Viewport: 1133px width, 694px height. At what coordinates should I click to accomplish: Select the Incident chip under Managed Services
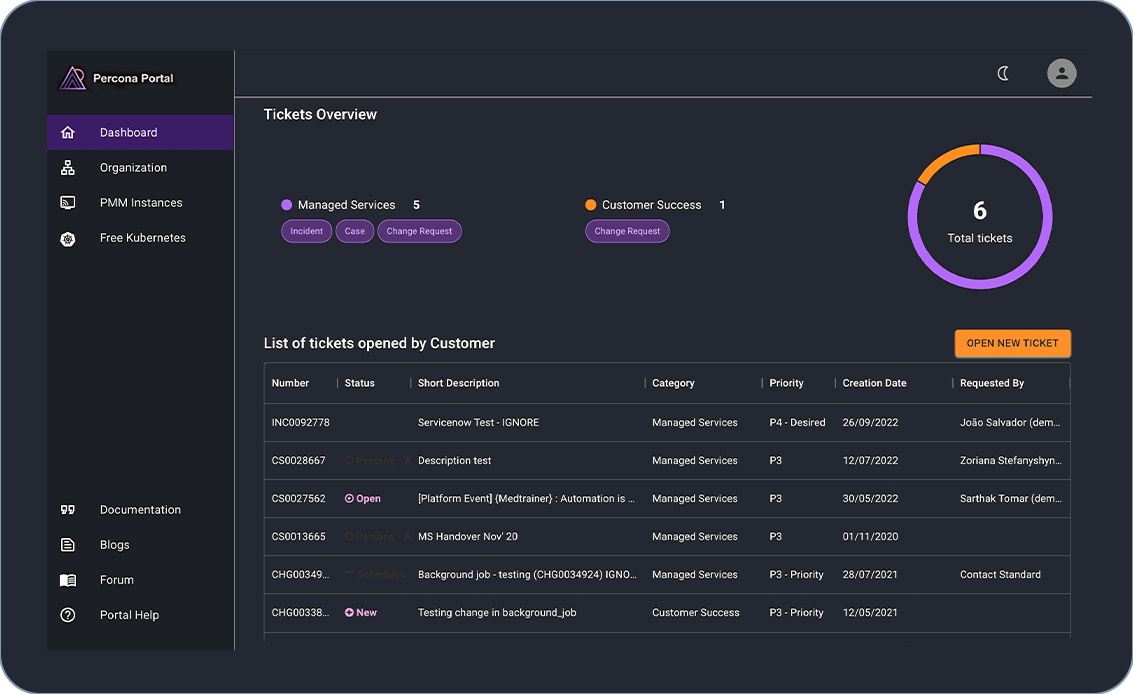click(306, 231)
